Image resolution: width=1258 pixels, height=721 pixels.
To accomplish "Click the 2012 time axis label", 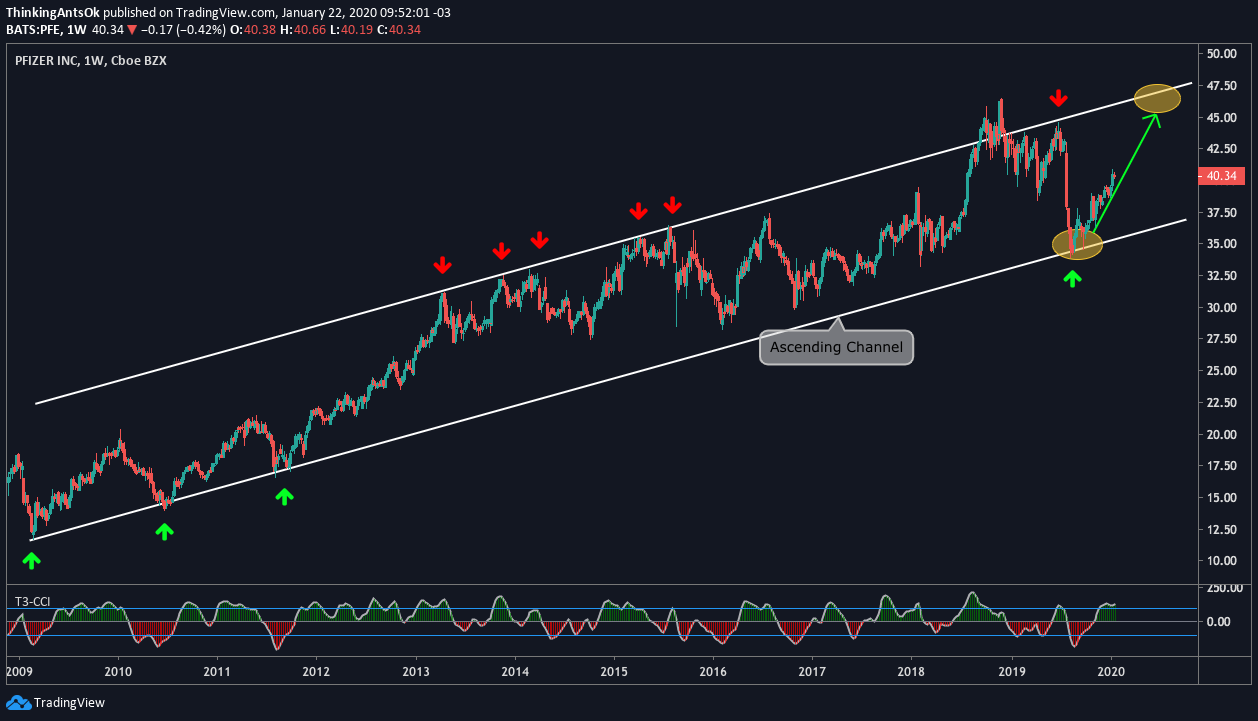I will (x=317, y=671).
